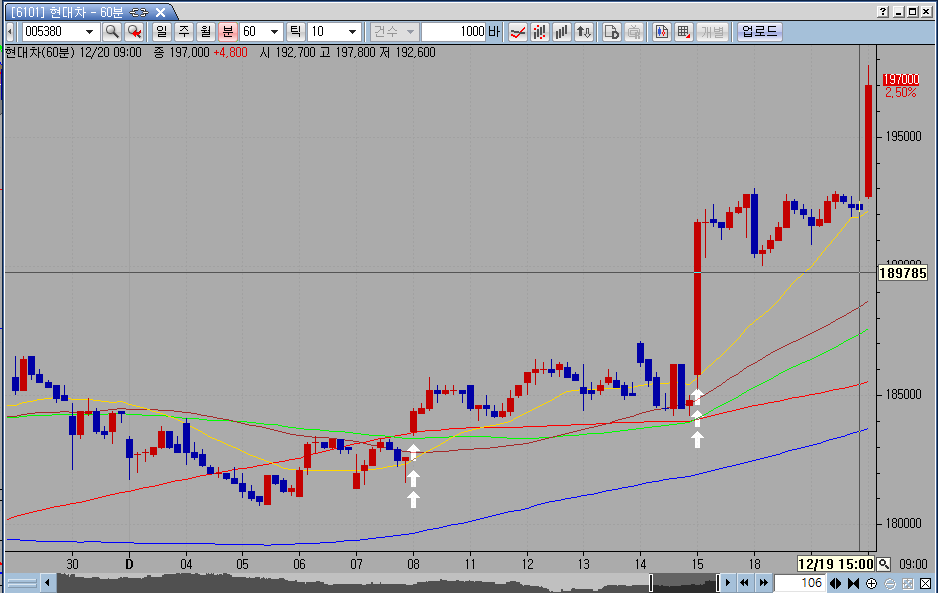This screenshot has width=938, height=593.
Task: Click the help question mark icon
Action: 881,11
